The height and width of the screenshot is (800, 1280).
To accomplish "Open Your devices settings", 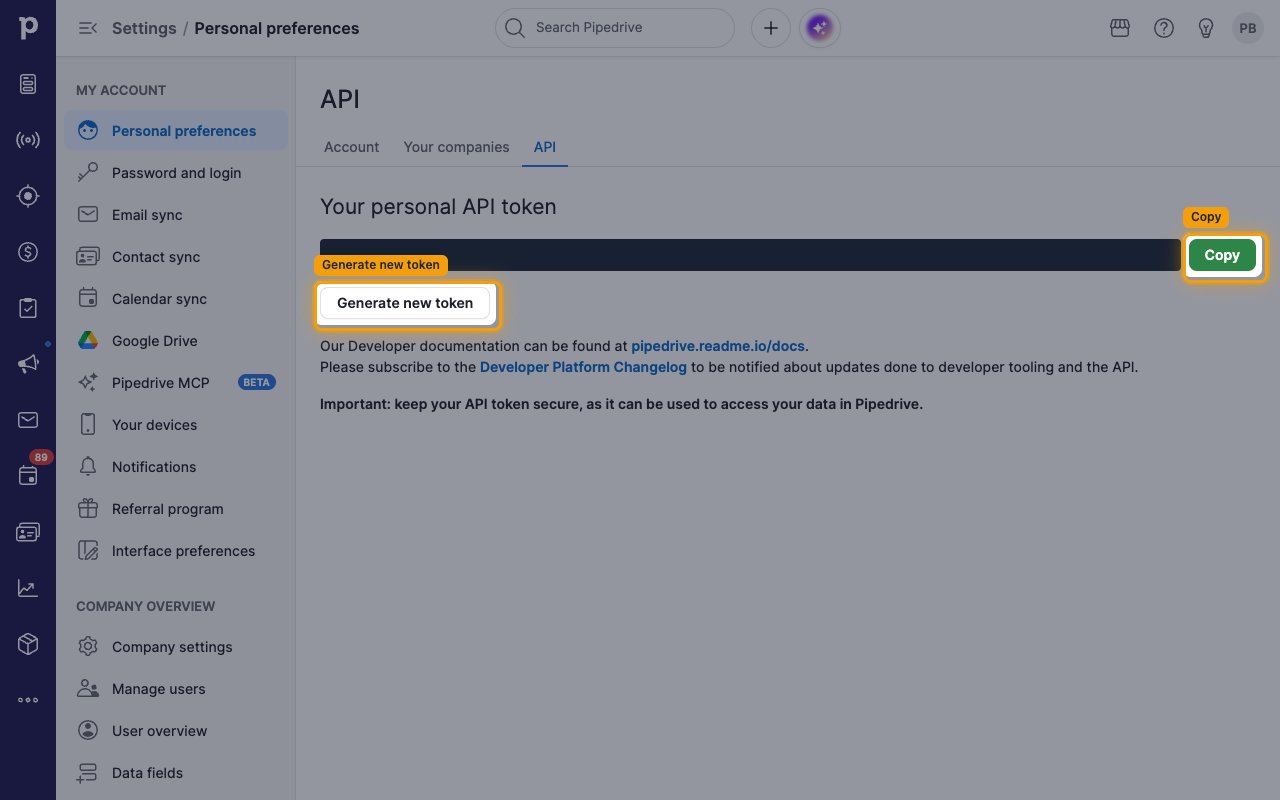I will click(x=176, y=425).
